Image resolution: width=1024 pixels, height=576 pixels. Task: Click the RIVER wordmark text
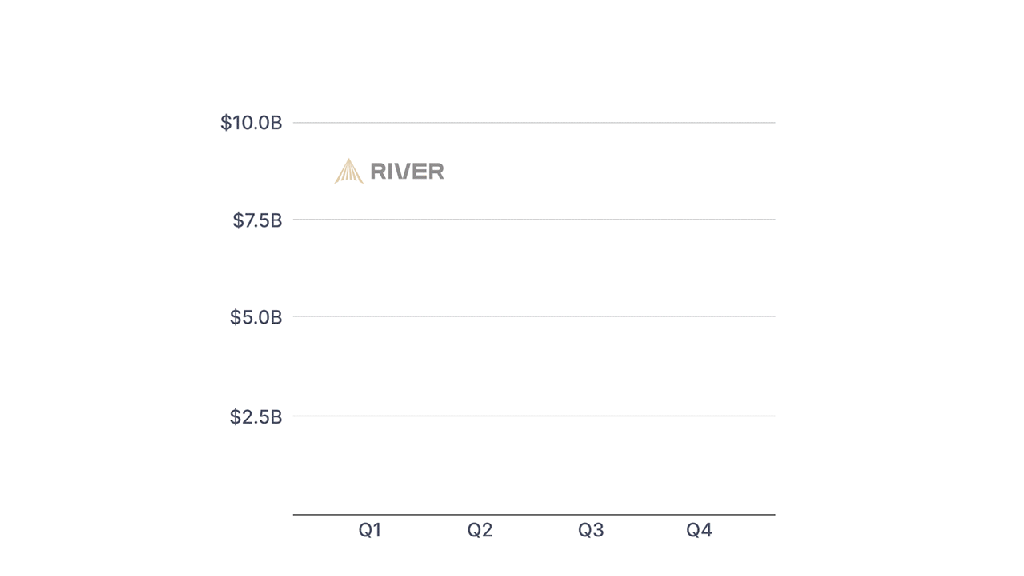pos(407,172)
